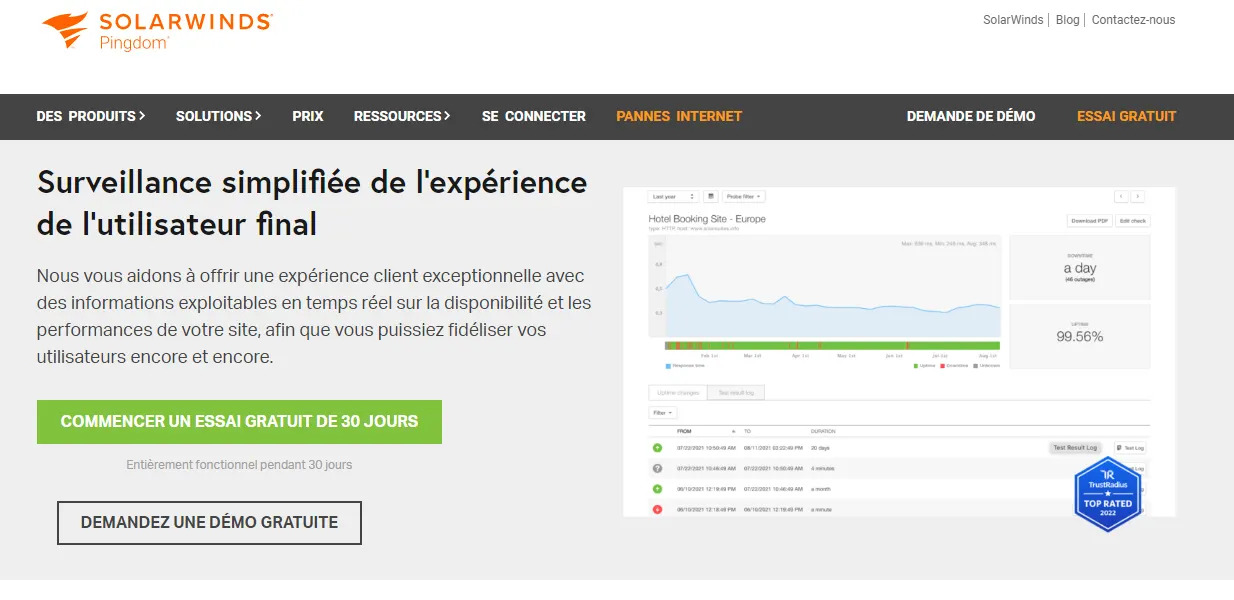
Task: Click the Response time legend entry
Action: (x=686, y=366)
